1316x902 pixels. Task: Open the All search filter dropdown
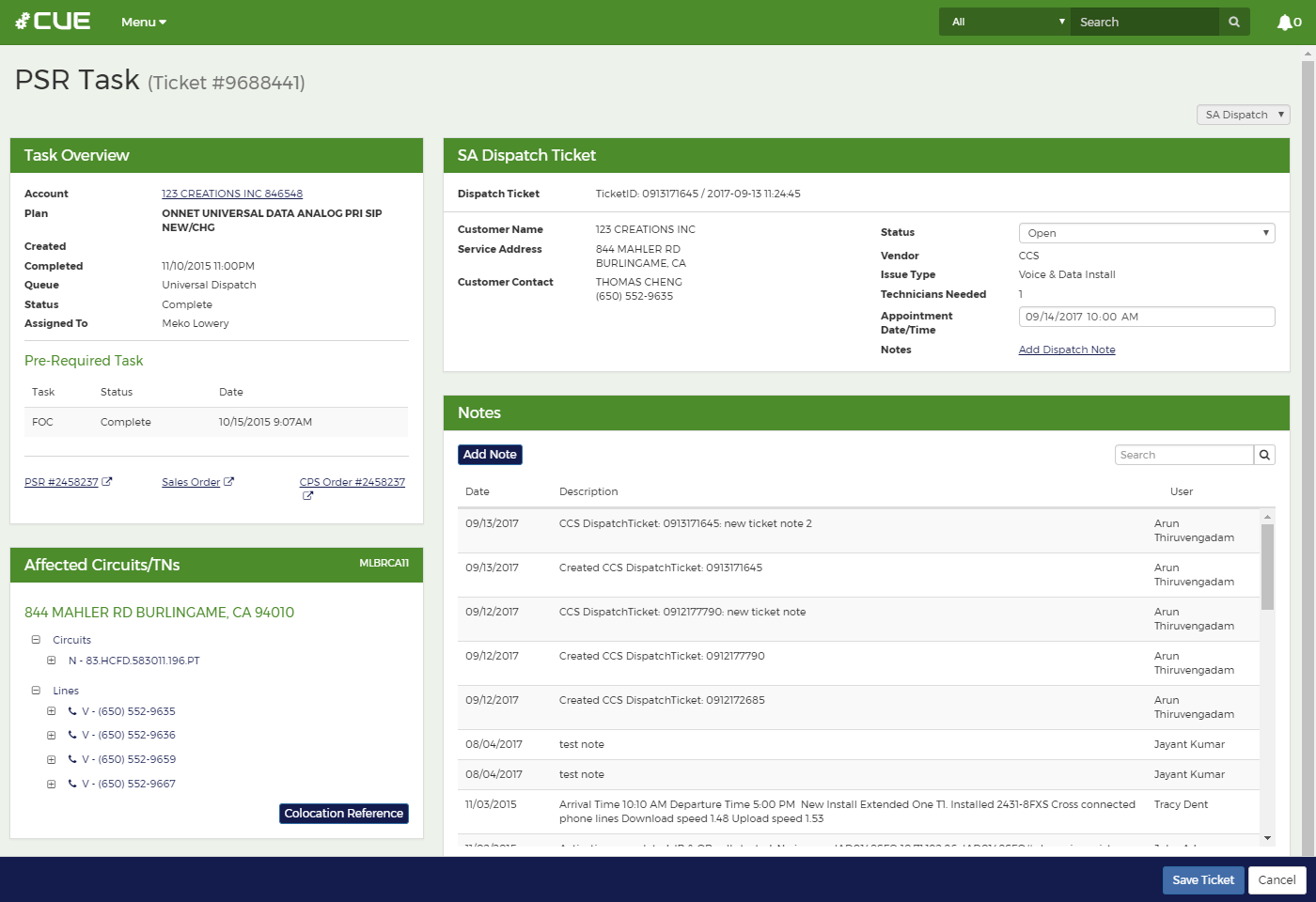pyautogui.click(x=1004, y=23)
